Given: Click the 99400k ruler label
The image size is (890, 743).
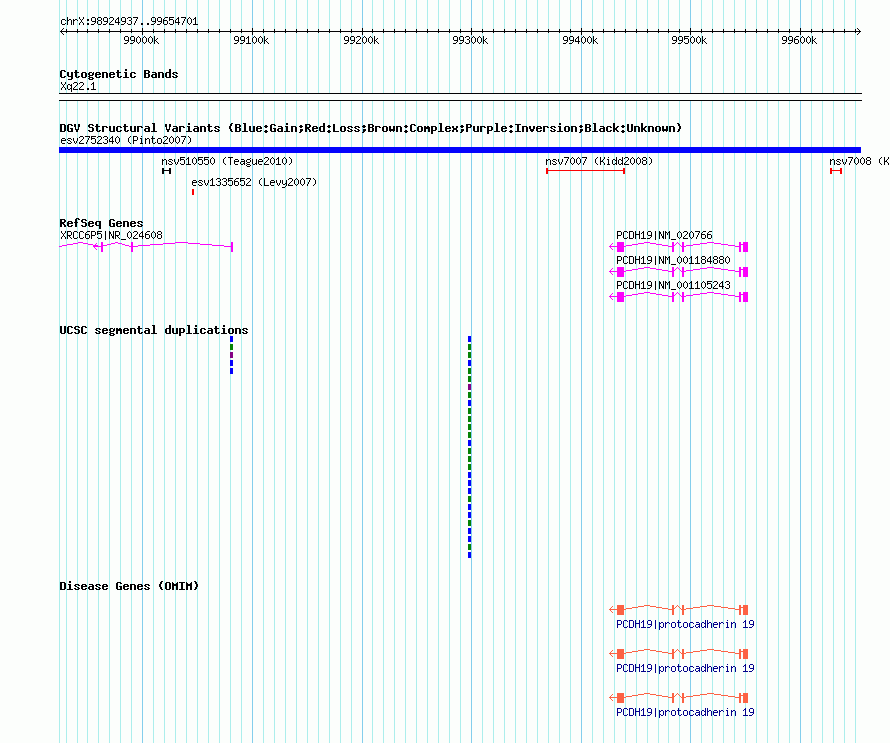Looking at the screenshot, I should [580, 40].
